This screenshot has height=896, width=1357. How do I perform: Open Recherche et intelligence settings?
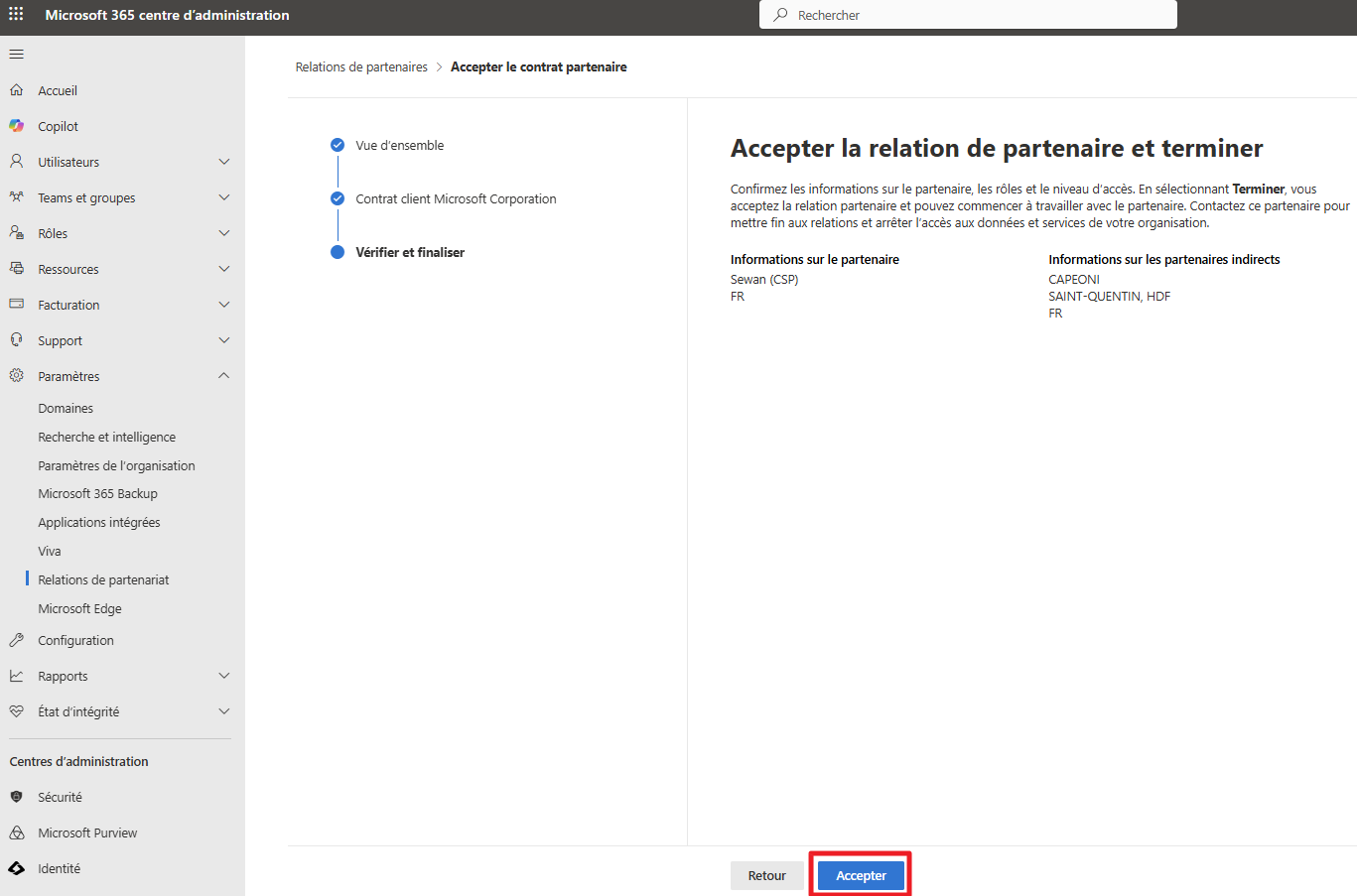(107, 437)
